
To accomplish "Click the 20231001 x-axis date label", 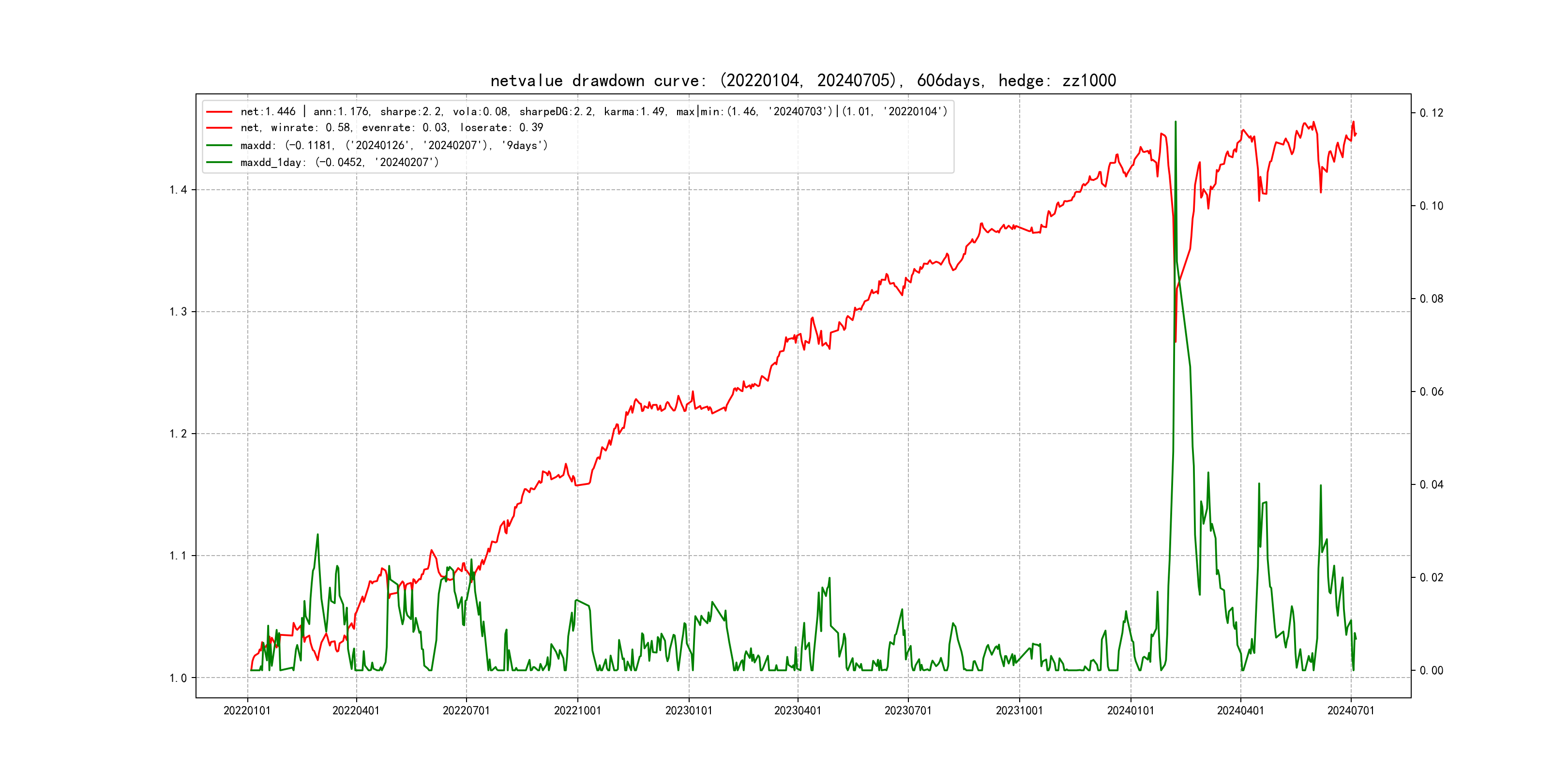I will (x=1019, y=711).
